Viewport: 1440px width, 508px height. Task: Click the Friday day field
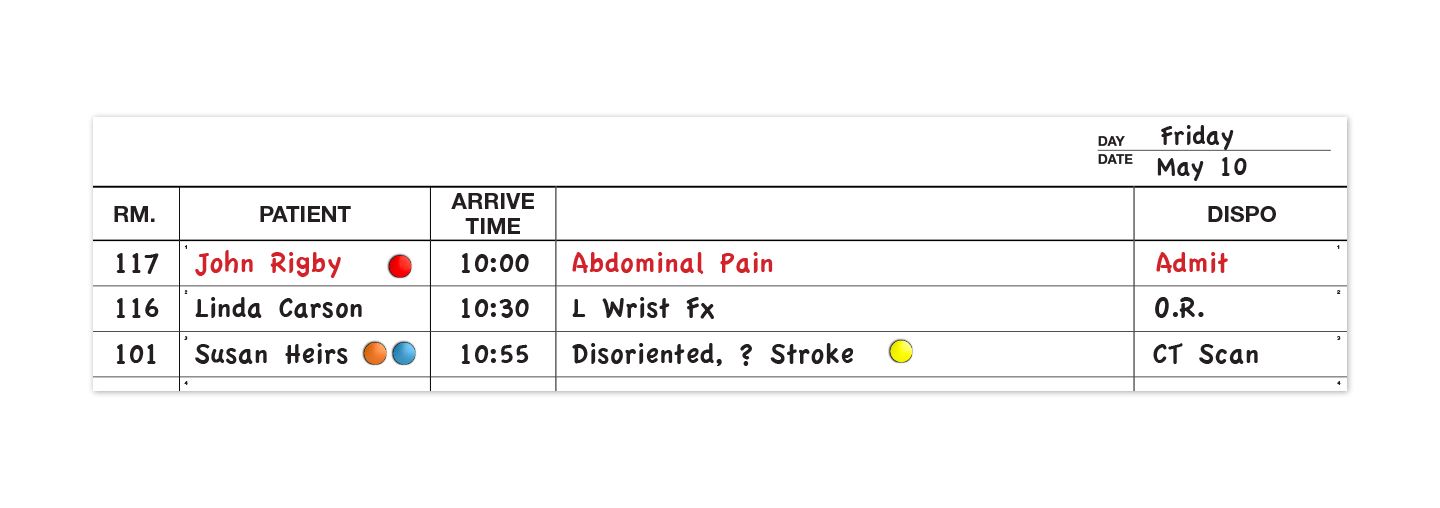(1197, 137)
